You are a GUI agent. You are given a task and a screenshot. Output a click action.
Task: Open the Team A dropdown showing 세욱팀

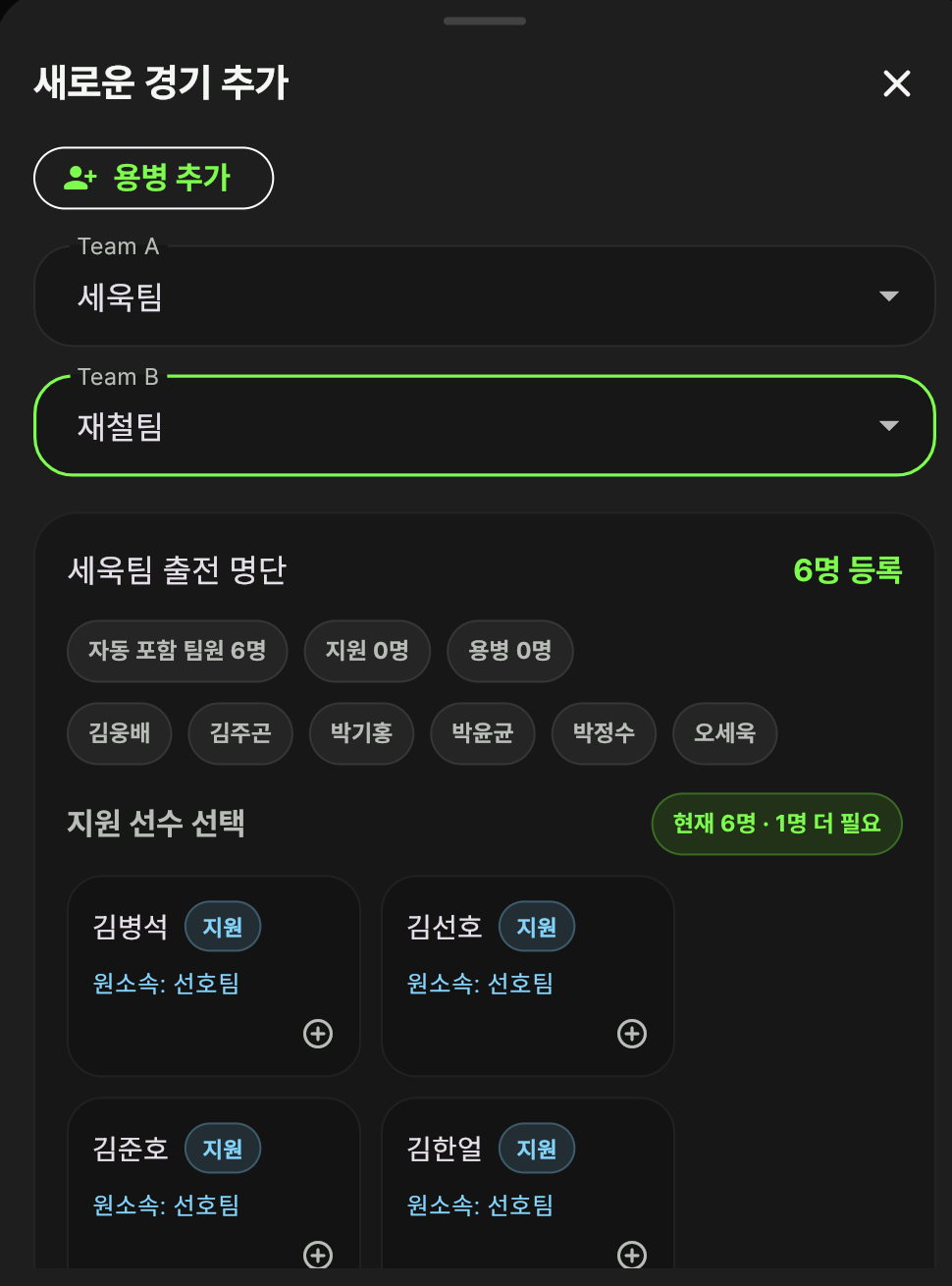(x=485, y=295)
